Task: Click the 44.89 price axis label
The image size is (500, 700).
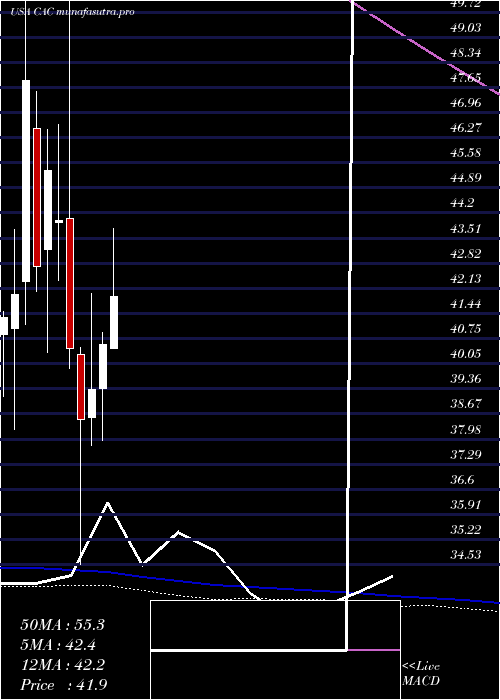Action: click(x=466, y=178)
